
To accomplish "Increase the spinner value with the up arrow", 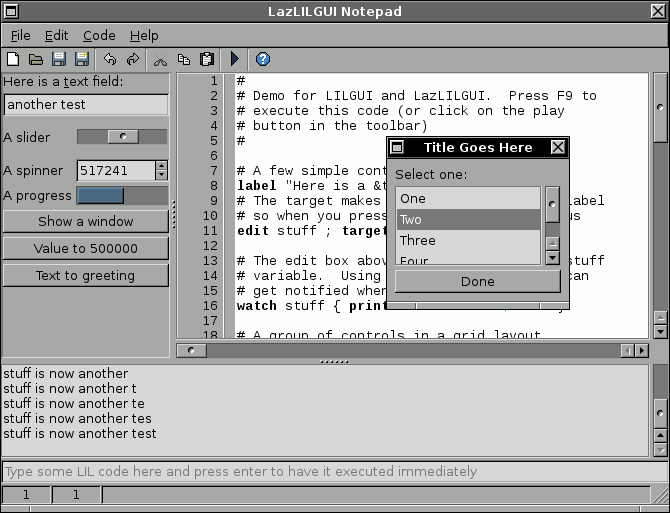I will tap(162, 165).
